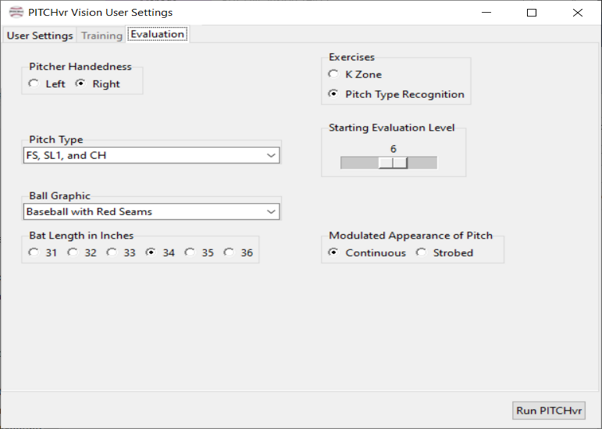
Task: Set bat length to 33 inches
Action: pyautogui.click(x=113, y=253)
